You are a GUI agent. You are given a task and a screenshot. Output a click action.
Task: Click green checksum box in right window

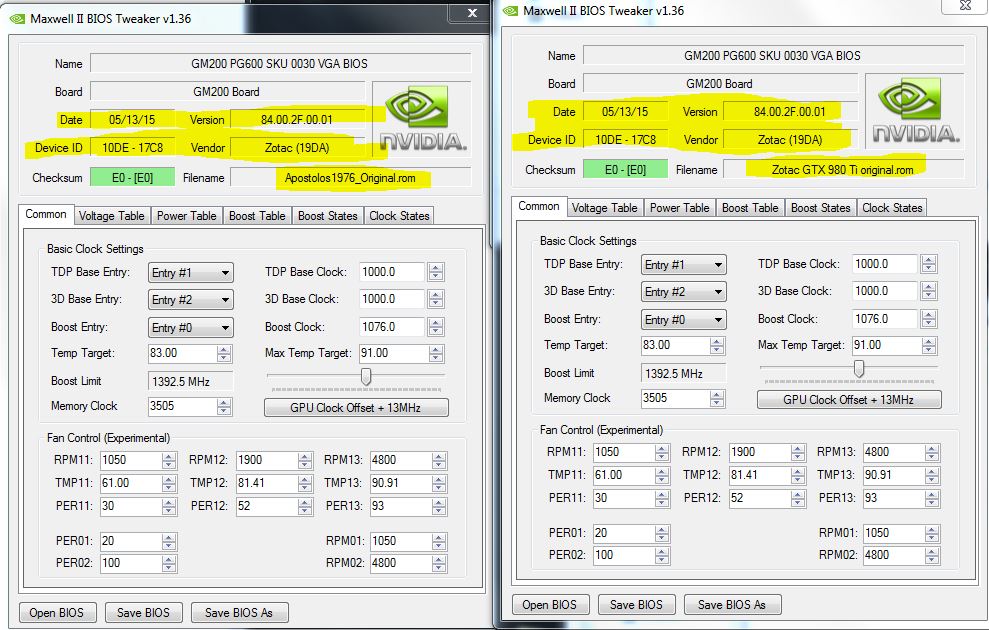pyautogui.click(x=625, y=170)
